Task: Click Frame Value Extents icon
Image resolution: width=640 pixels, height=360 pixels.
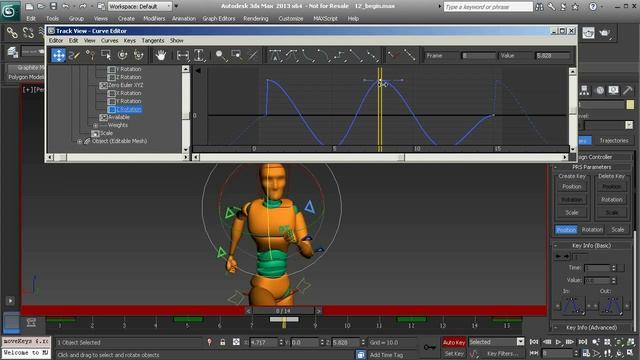Action: [199, 55]
